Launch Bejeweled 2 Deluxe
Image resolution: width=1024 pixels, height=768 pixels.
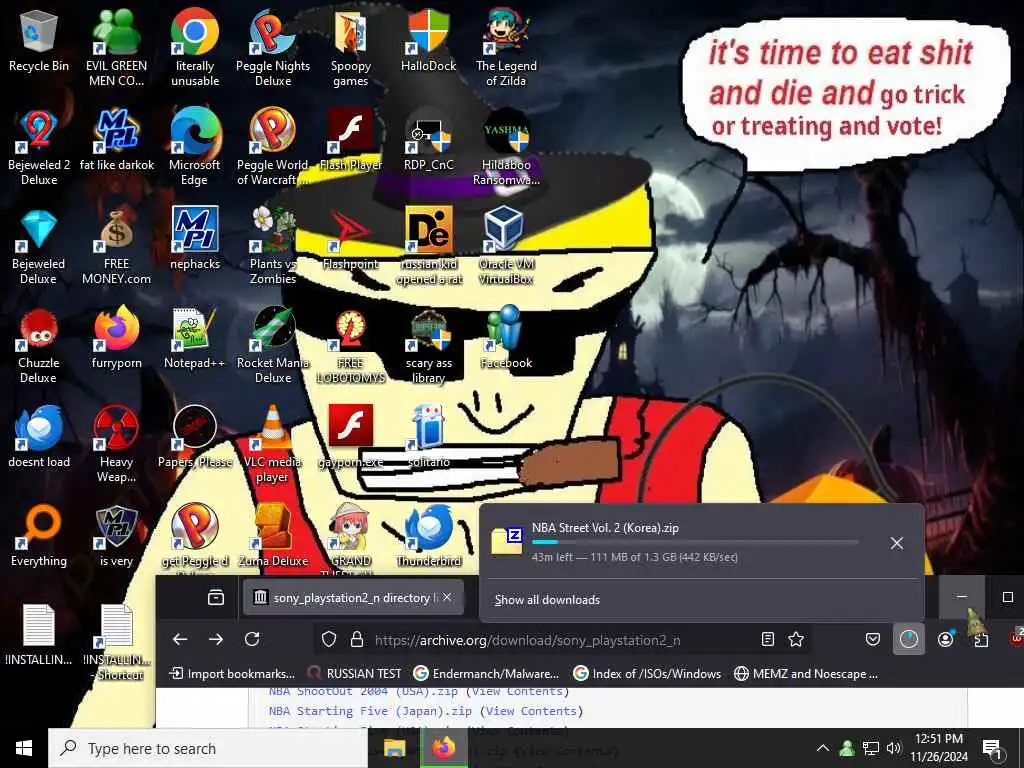point(39,146)
